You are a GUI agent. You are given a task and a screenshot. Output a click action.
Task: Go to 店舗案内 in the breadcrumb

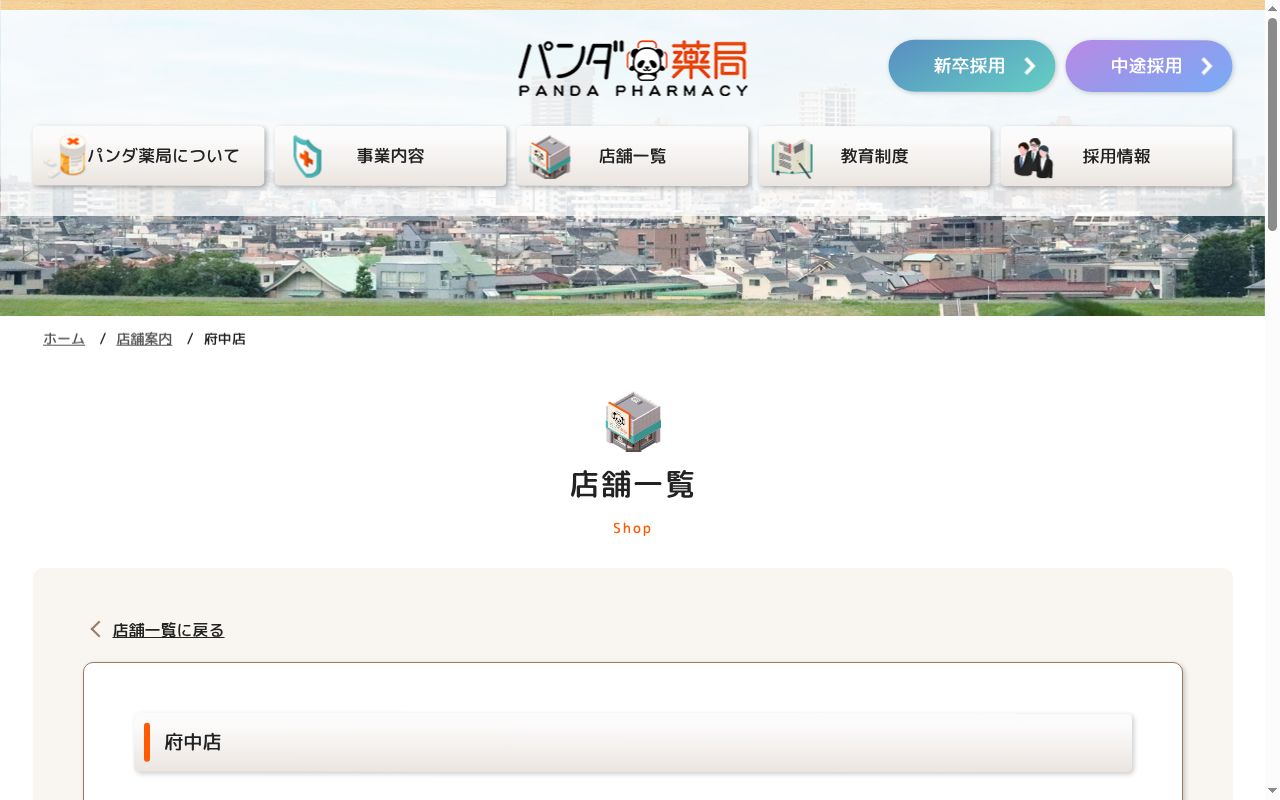click(x=144, y=339)
